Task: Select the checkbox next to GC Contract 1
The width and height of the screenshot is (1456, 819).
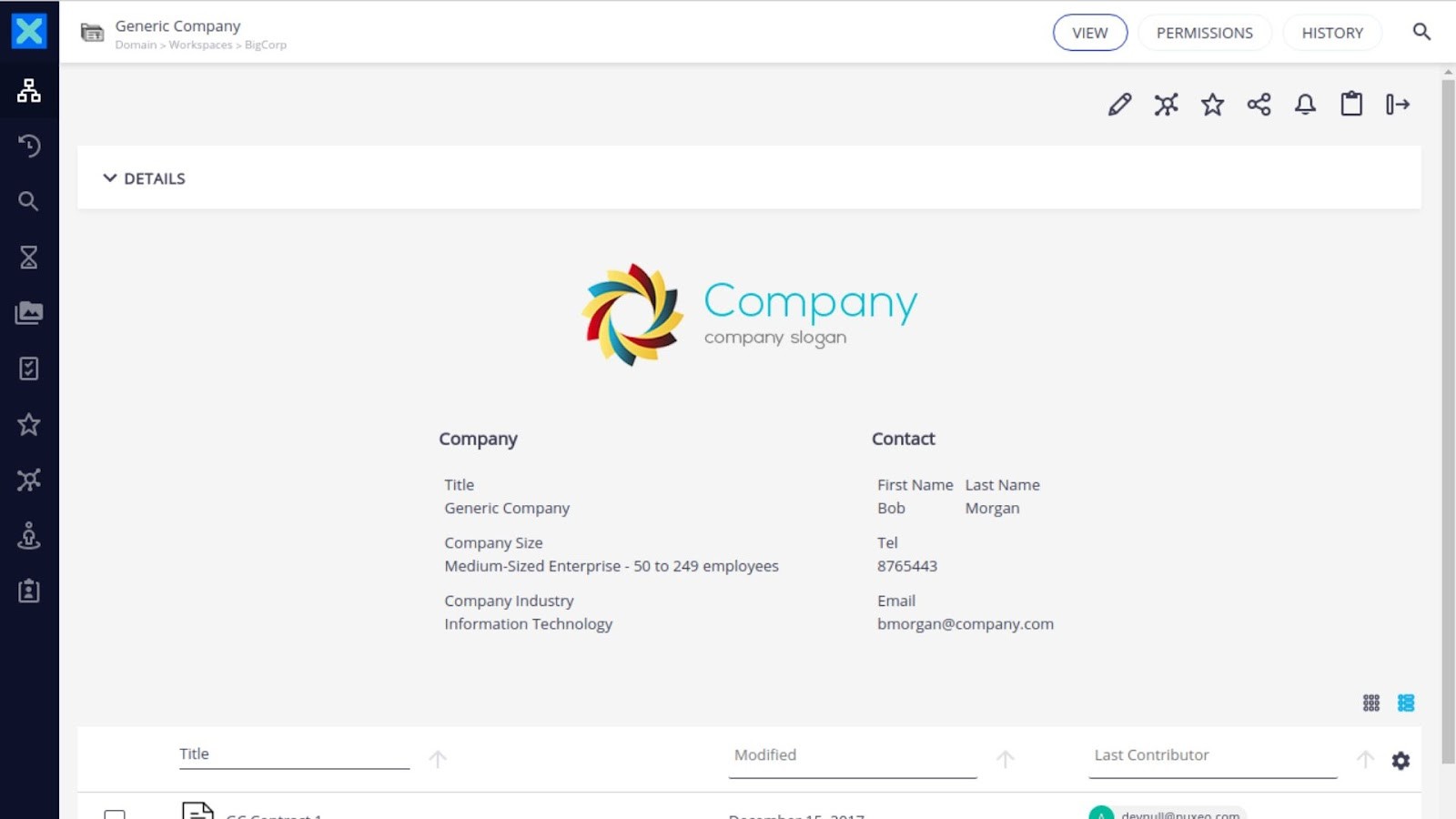Action: pyautogui.click(x=114, y=814)
